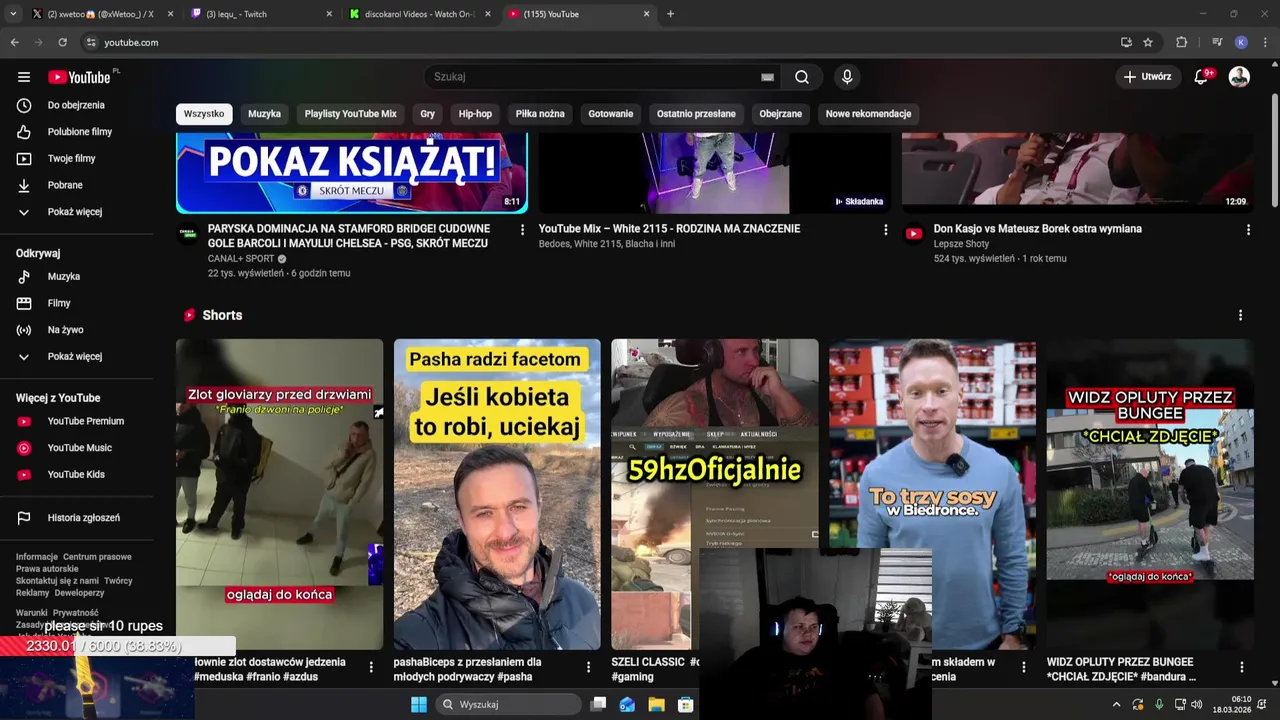This screenshot has width=1280, height=720.
Task: Open the YouTube hamburger guide menu
Action: click(24, 77)
